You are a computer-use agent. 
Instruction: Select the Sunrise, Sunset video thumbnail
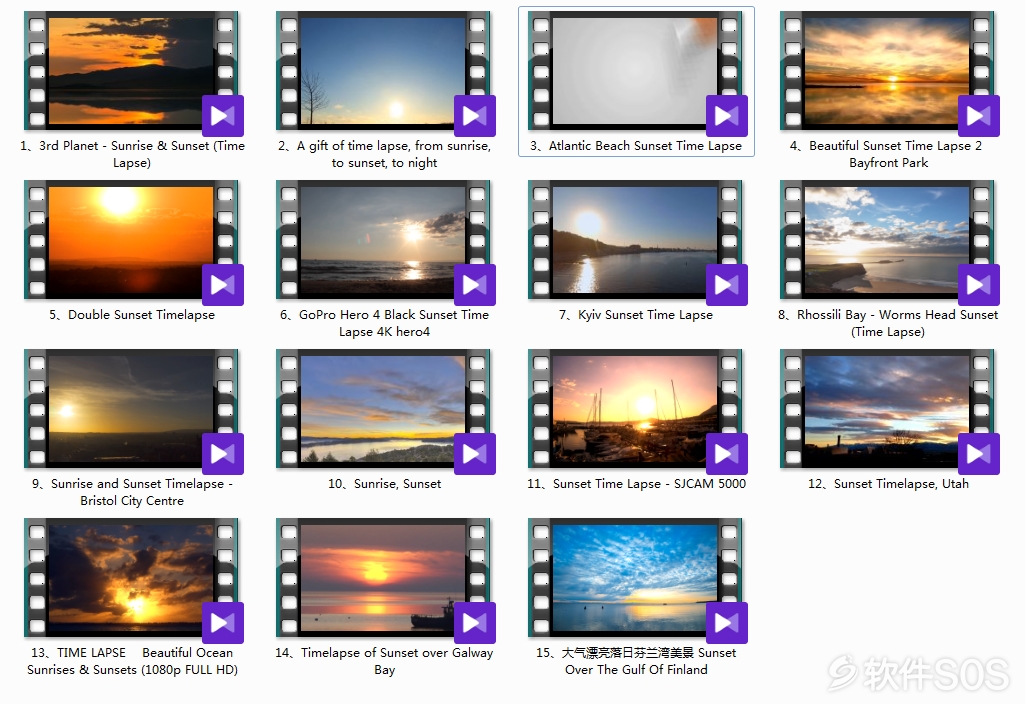pyautogui.click(x=383, y=409)
